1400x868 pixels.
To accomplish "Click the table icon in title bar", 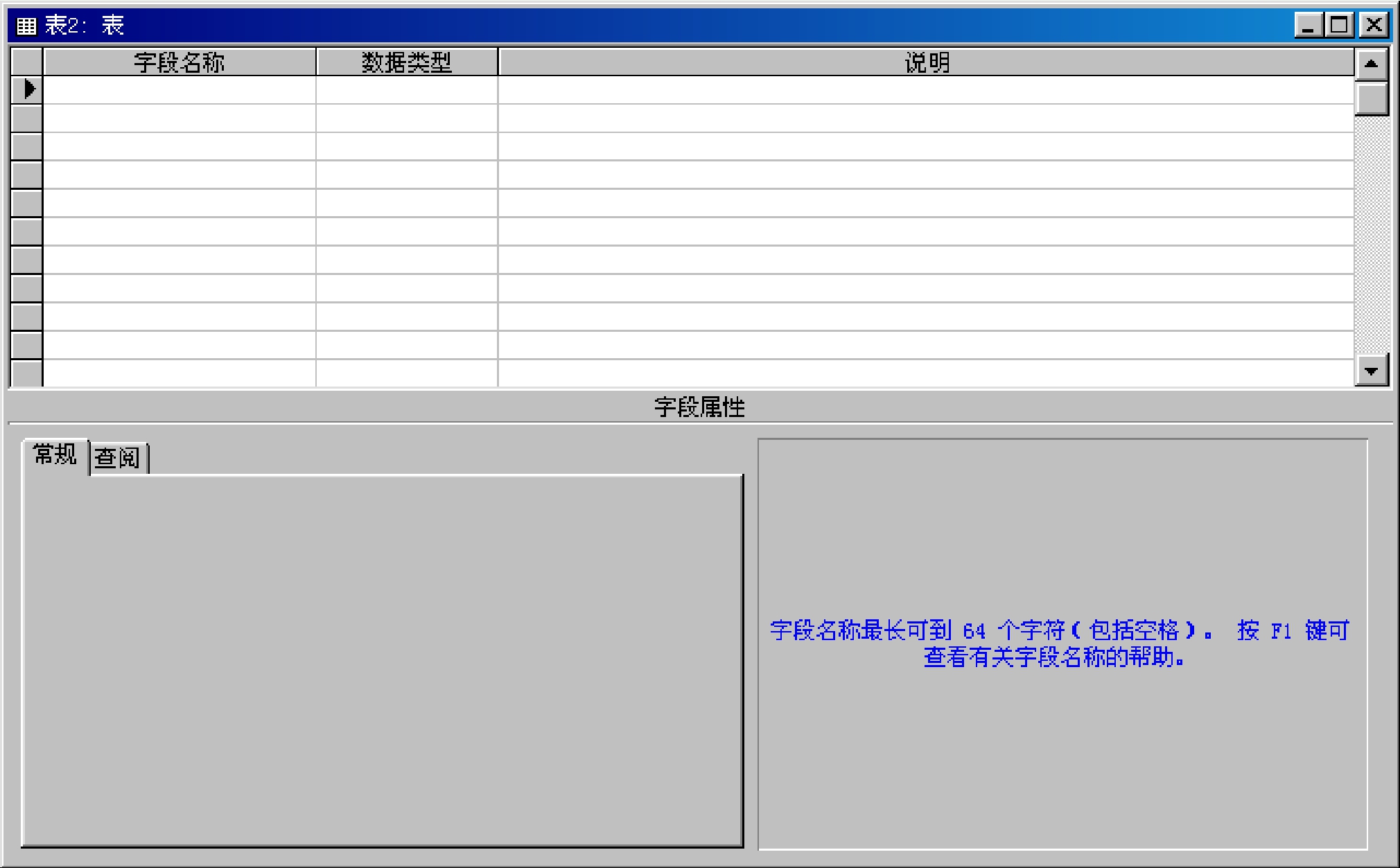I will tap(26, 26).
